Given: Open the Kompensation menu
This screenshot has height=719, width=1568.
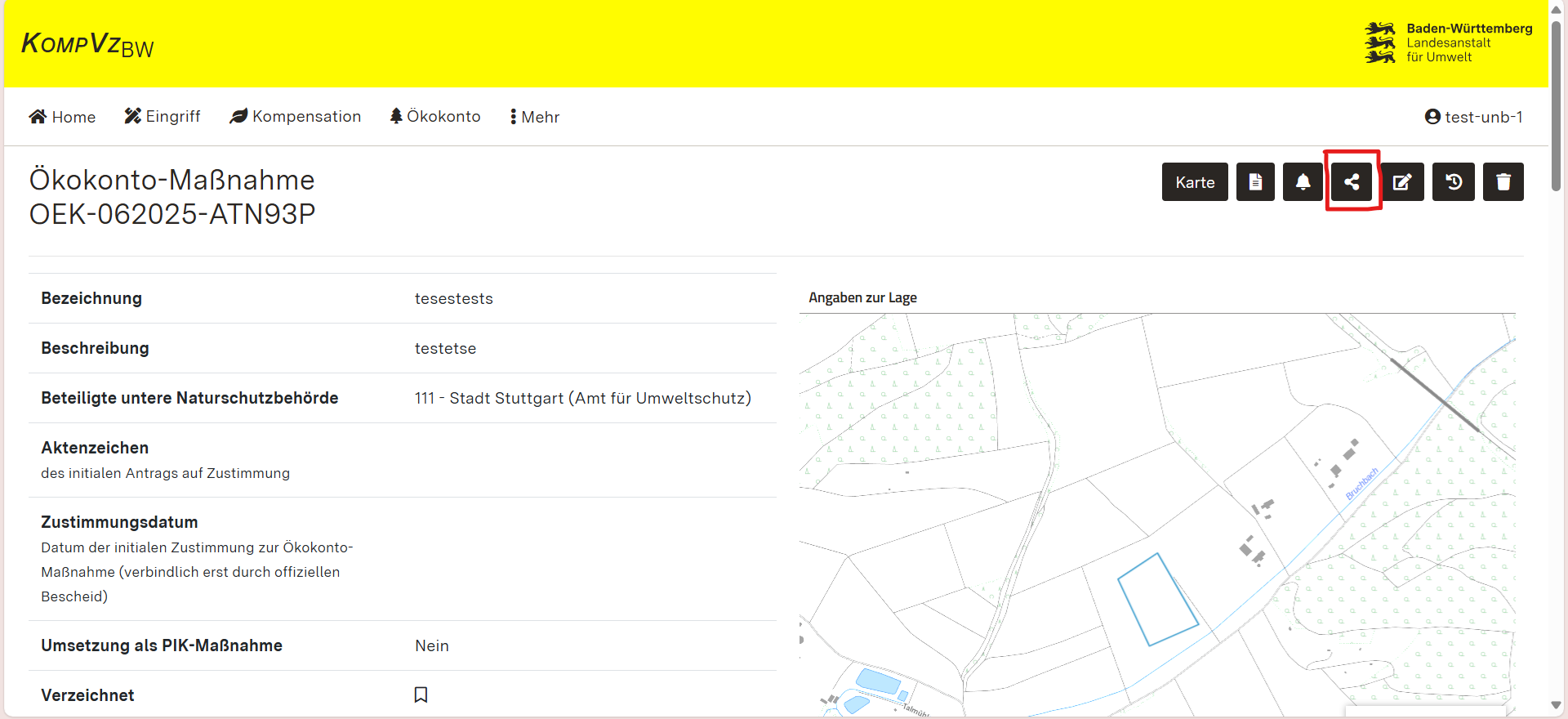Looking at the screenshot, I should (x=296, y=117).
